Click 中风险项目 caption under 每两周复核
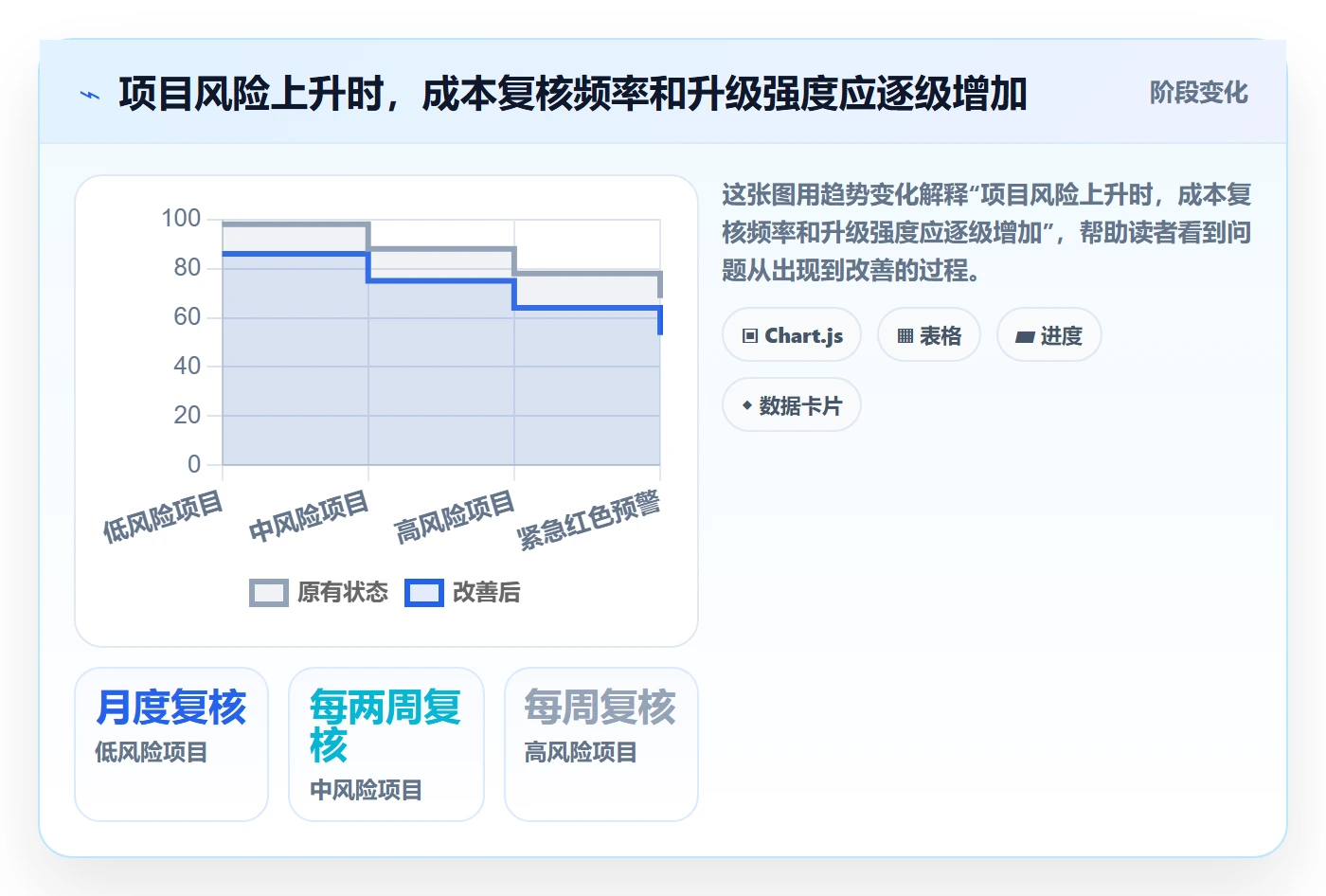This screenshot has height=896, width=1326. [x=367, y=790]
